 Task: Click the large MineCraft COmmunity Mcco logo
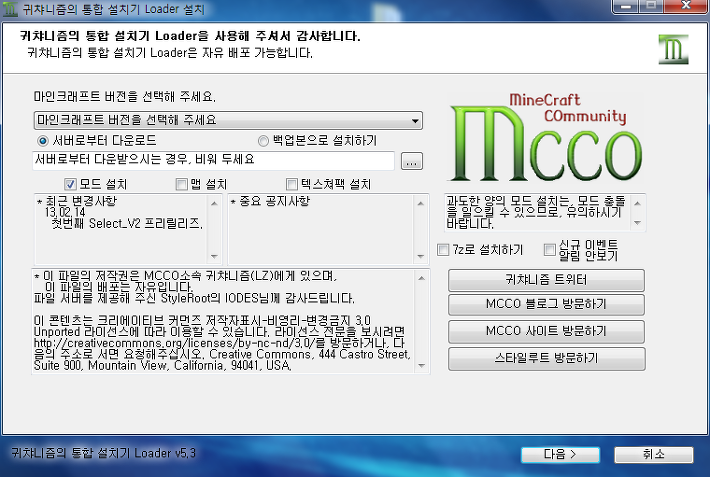point(545,137)
